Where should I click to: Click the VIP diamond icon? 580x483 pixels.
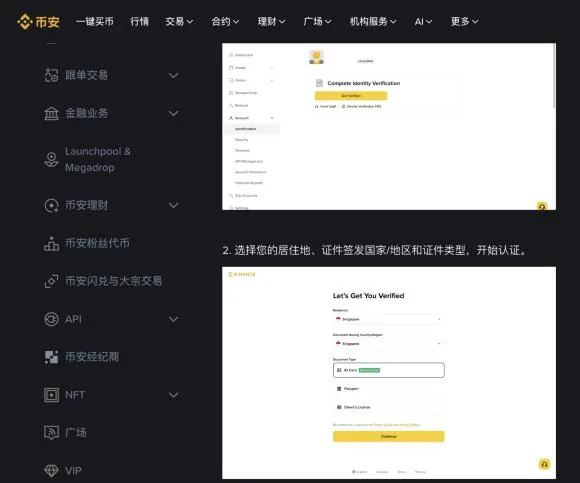(51, 471)
